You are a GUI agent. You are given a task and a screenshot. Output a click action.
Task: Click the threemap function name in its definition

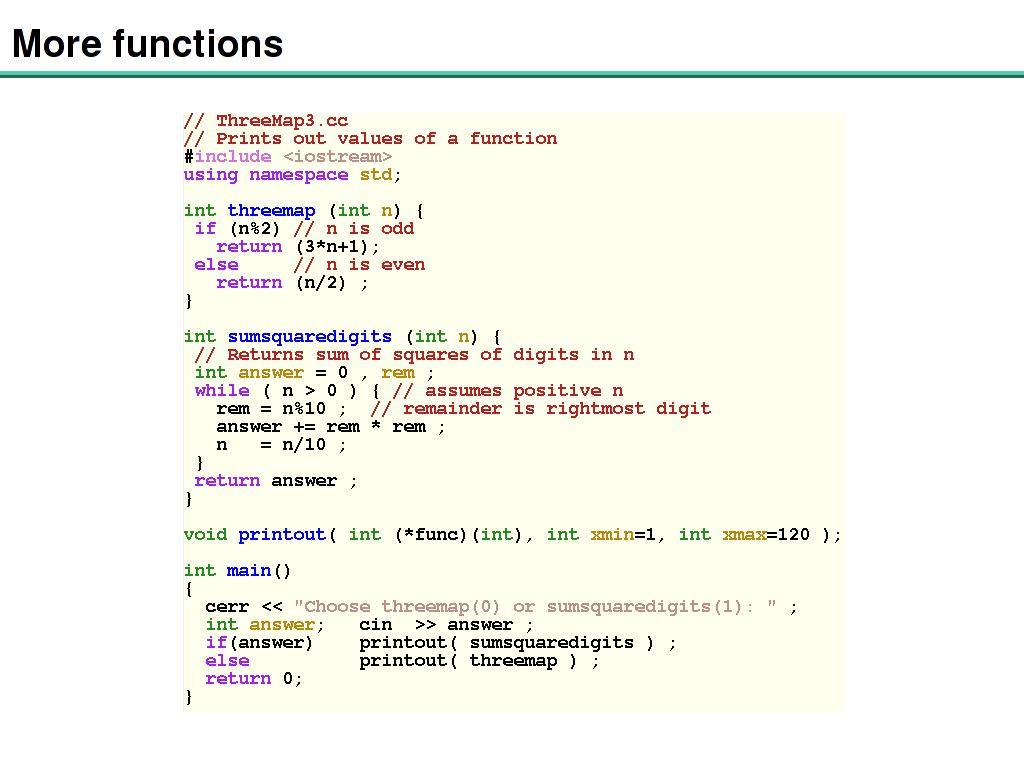point(271,211)
